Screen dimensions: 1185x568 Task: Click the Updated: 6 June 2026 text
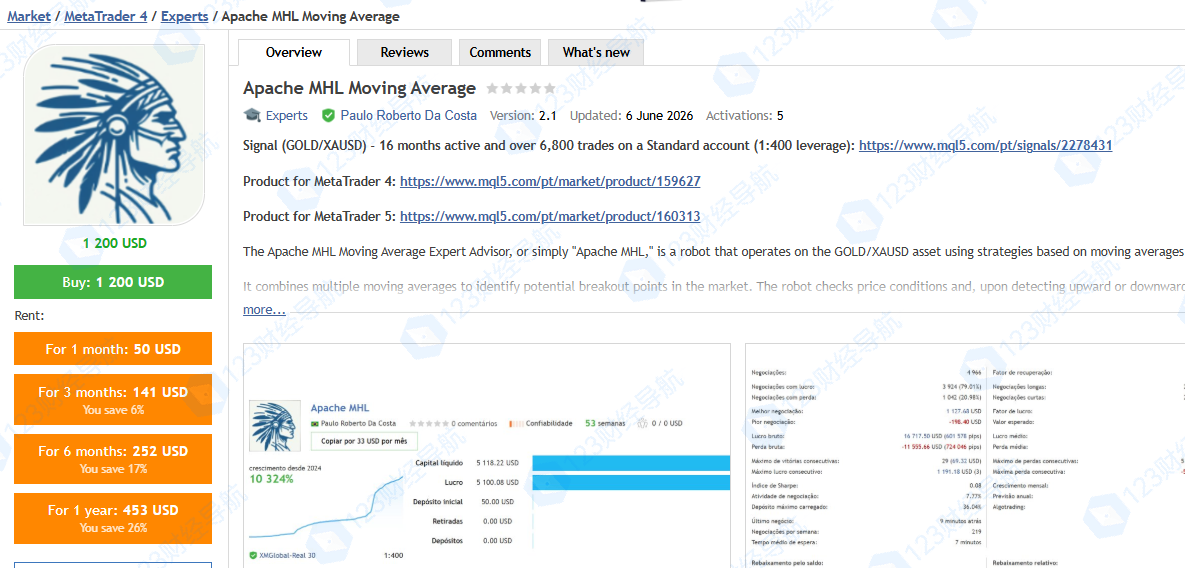[x=631, y=116]
